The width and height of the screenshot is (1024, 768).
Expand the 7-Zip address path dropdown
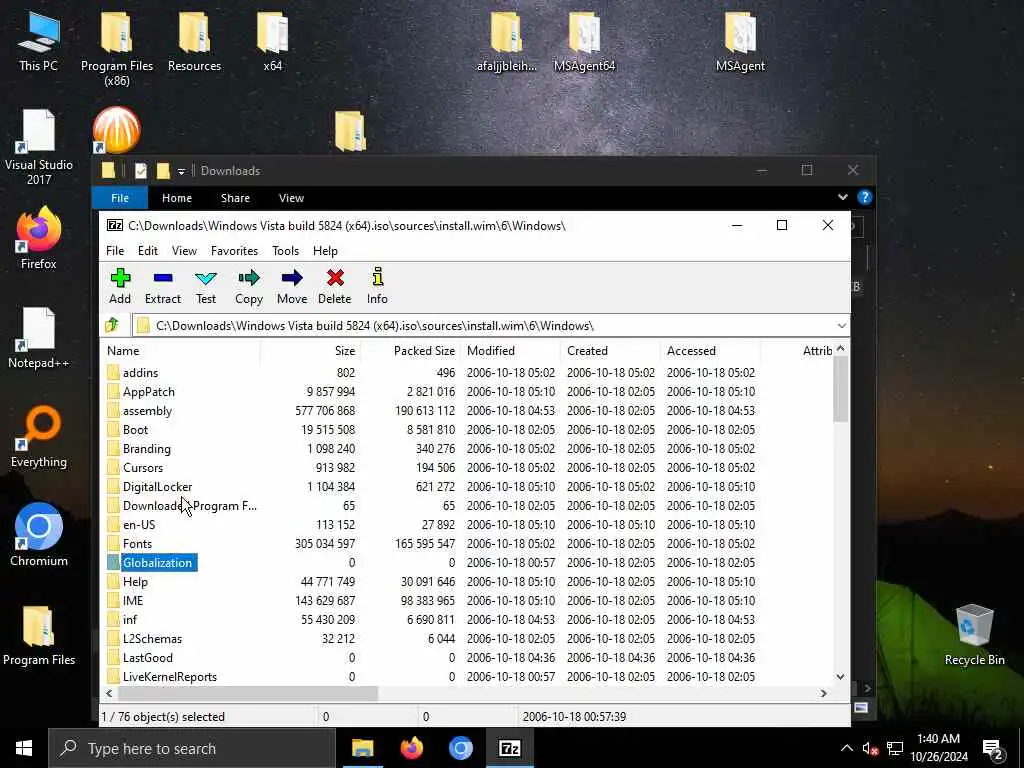[841, 325]
